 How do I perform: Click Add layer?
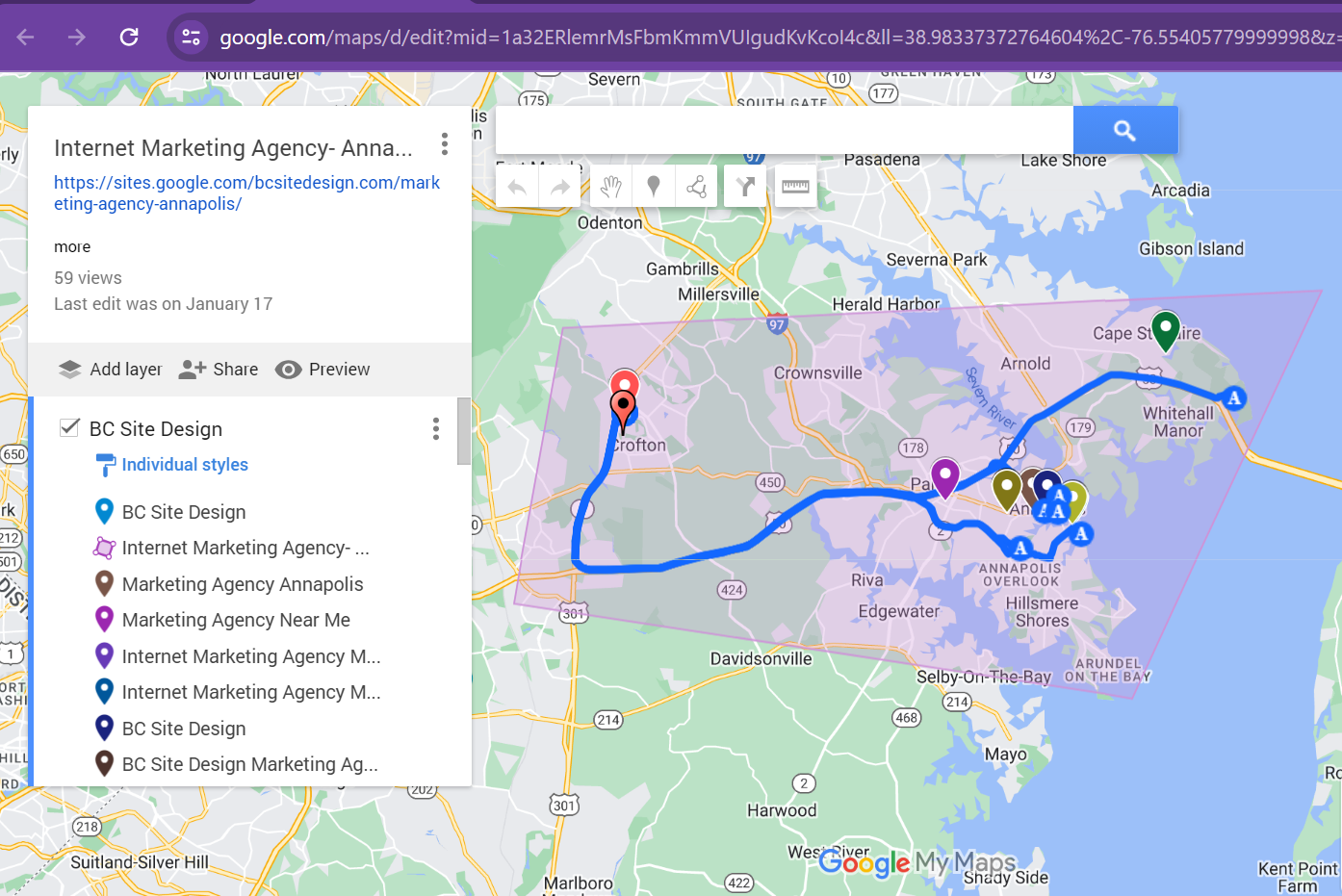click(111, 370)
